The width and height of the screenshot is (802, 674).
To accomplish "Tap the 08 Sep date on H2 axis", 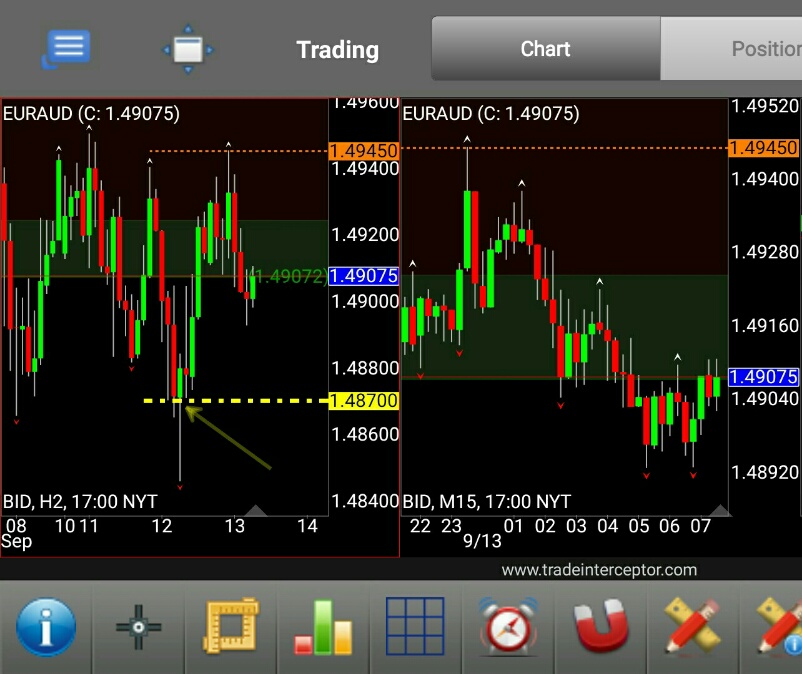I will coord(16,533).
